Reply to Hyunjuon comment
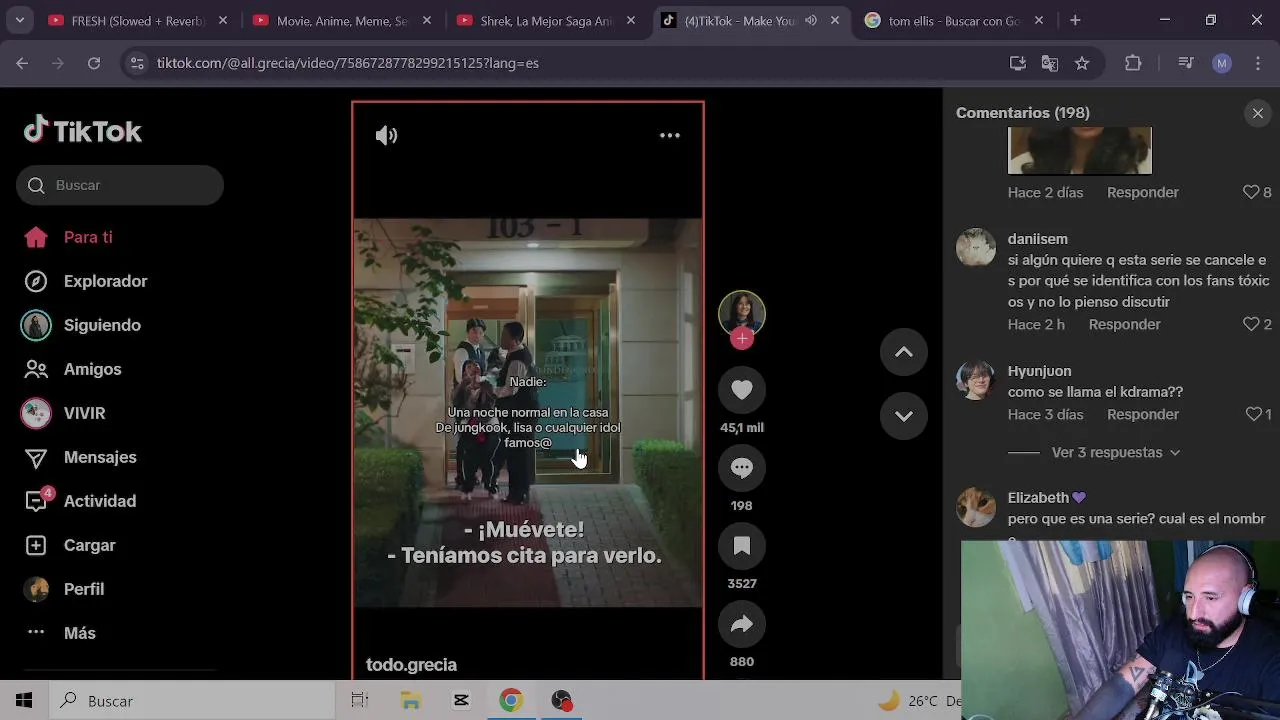 tap(1143, 414)
